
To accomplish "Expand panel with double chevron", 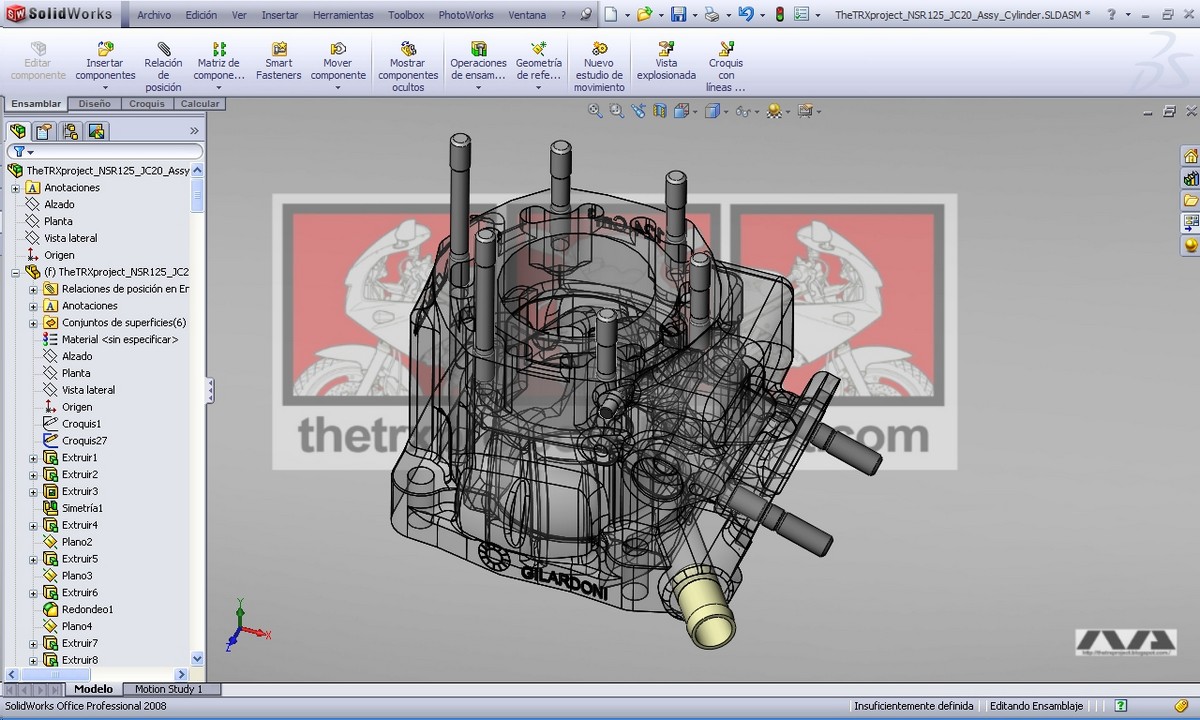I will [x=194, y=131].
